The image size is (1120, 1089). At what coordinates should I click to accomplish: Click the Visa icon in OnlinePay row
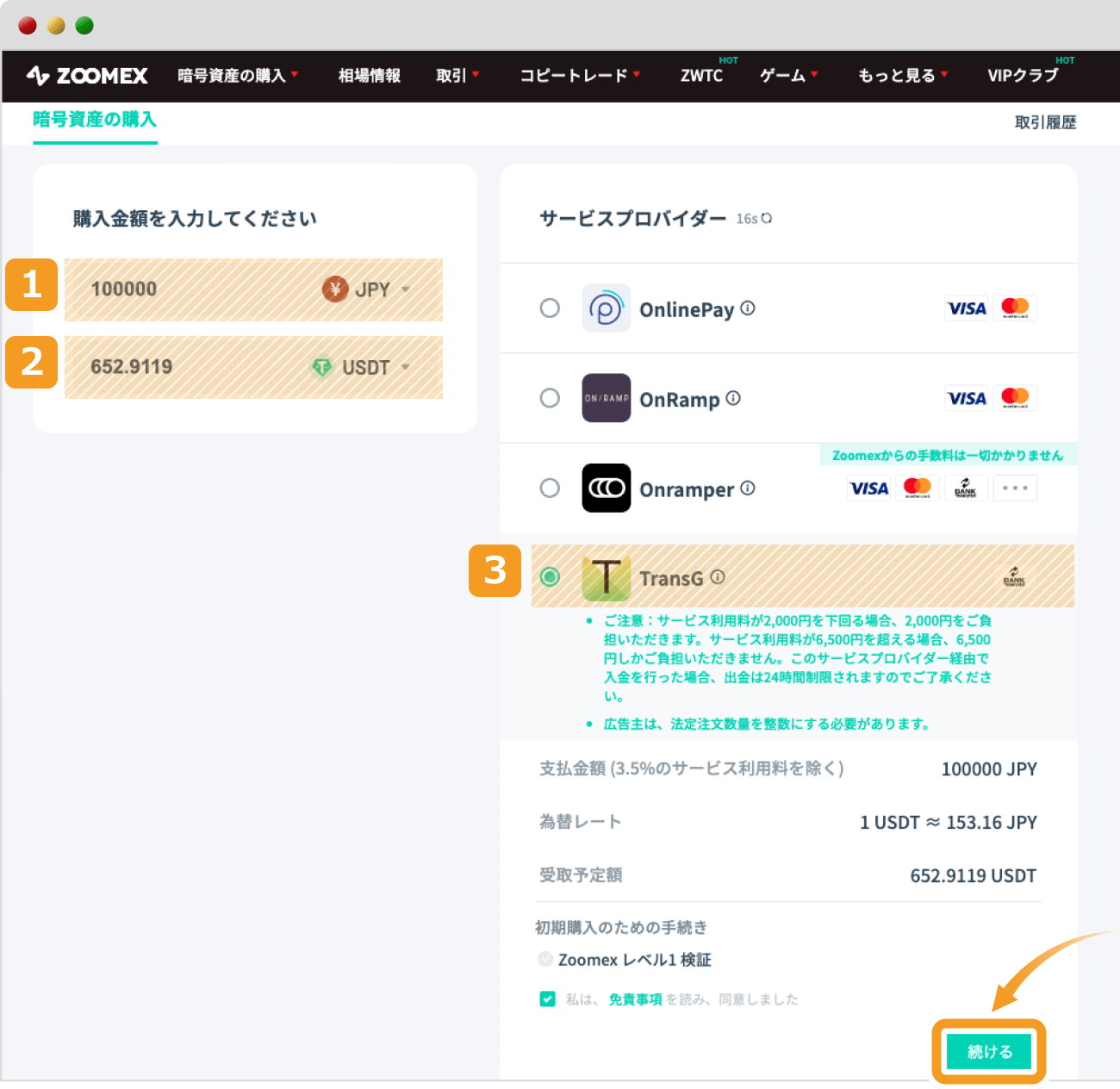(967, 308)
